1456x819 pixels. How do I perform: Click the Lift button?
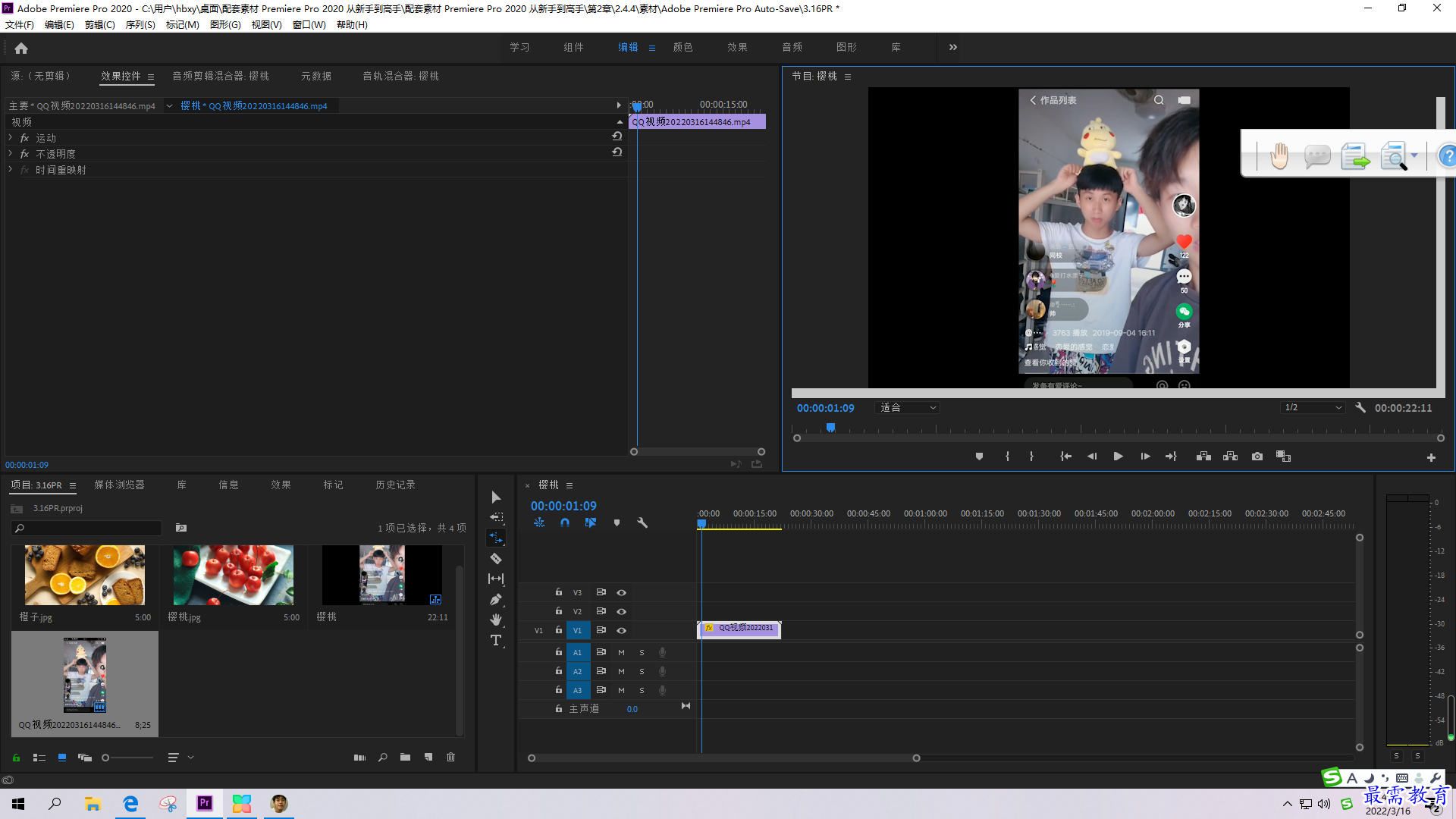coord(1203,457)
